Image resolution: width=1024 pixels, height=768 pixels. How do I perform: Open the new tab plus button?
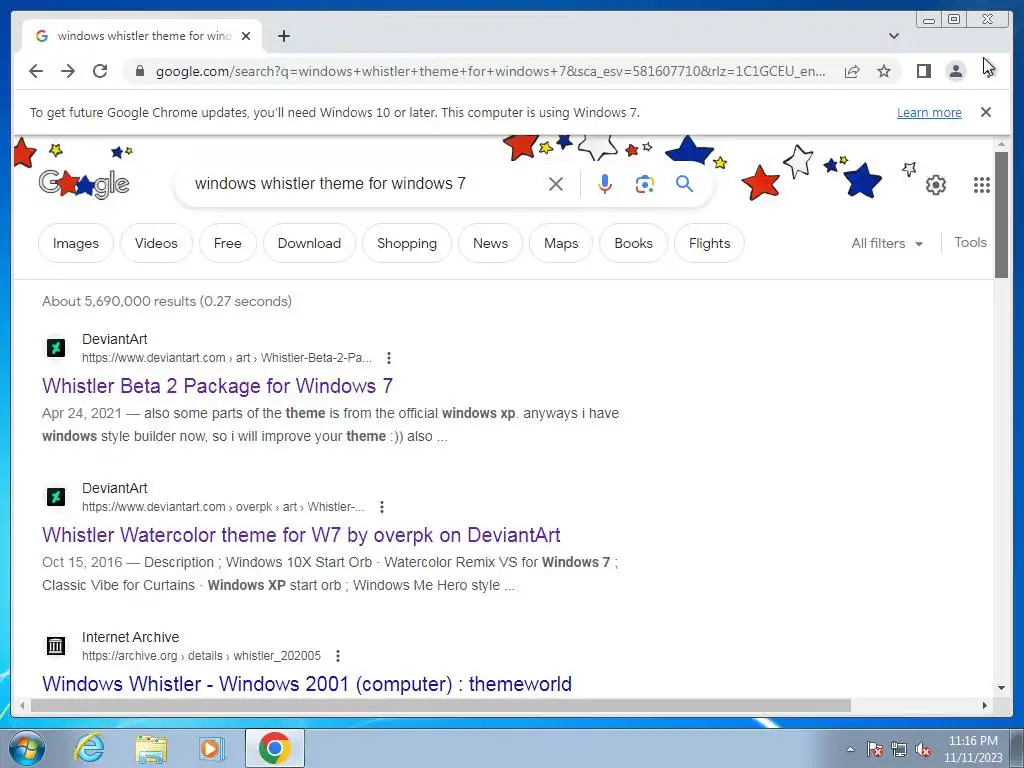283,36
